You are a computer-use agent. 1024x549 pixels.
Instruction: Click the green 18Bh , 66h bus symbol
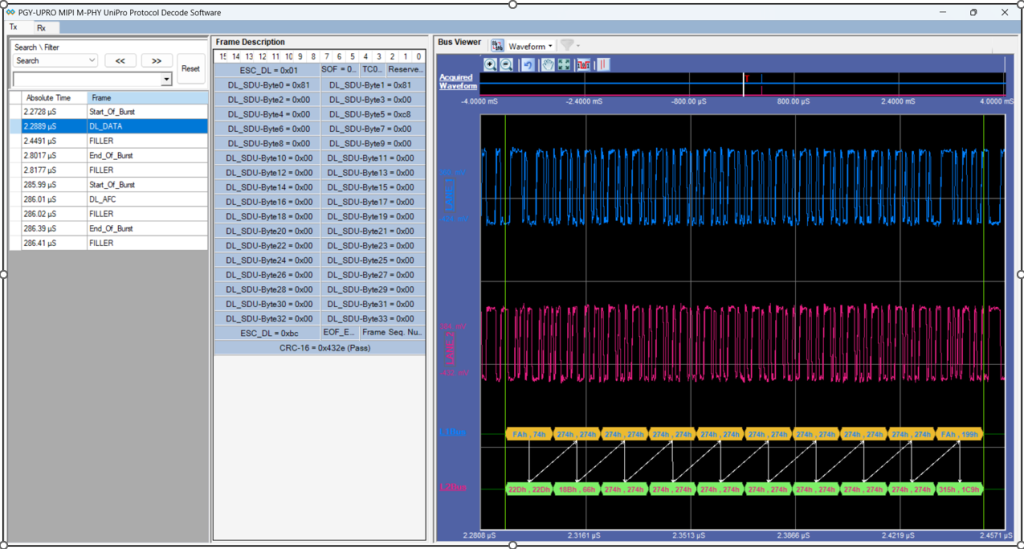pyautogui.click(x=577, y=489)
